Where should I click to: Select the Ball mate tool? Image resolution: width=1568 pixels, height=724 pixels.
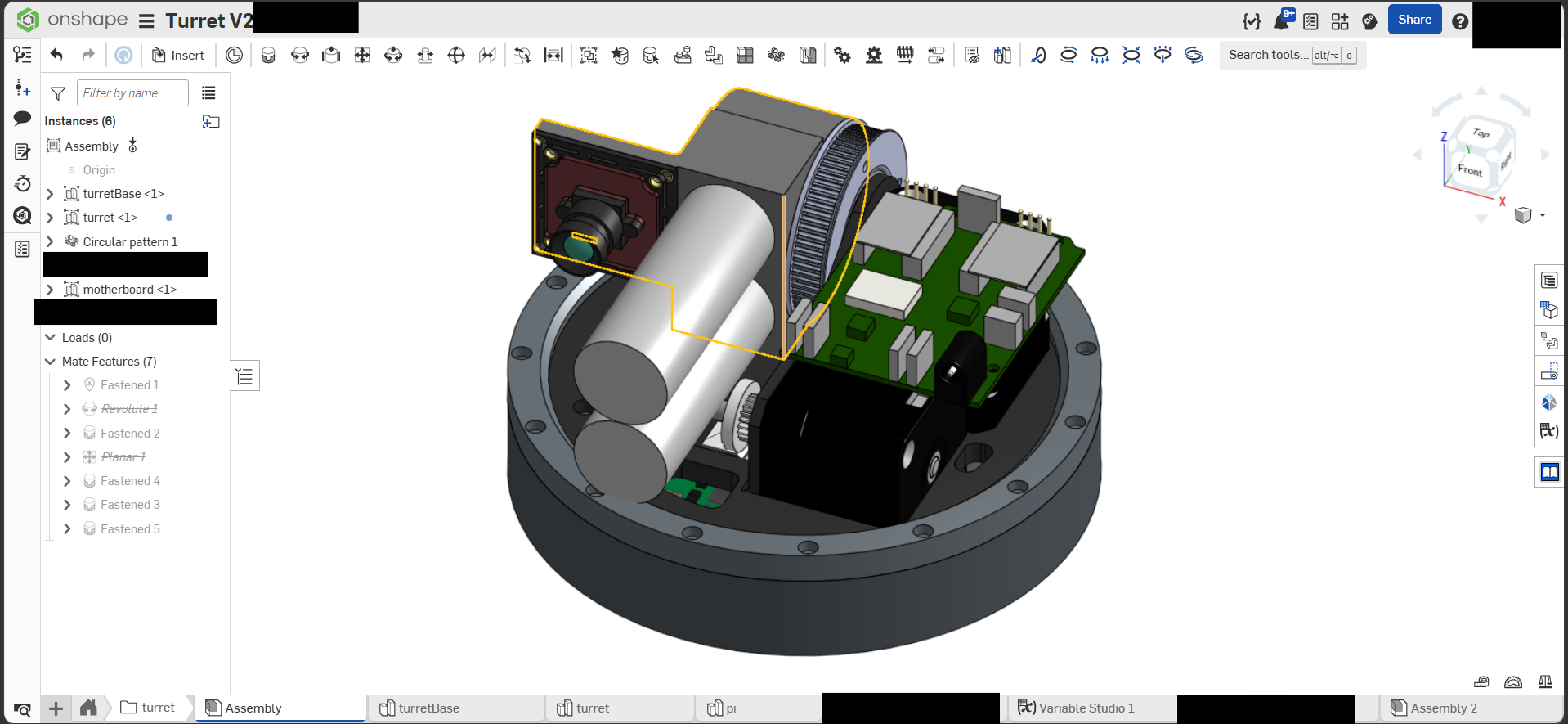click(x=456, y=55)
